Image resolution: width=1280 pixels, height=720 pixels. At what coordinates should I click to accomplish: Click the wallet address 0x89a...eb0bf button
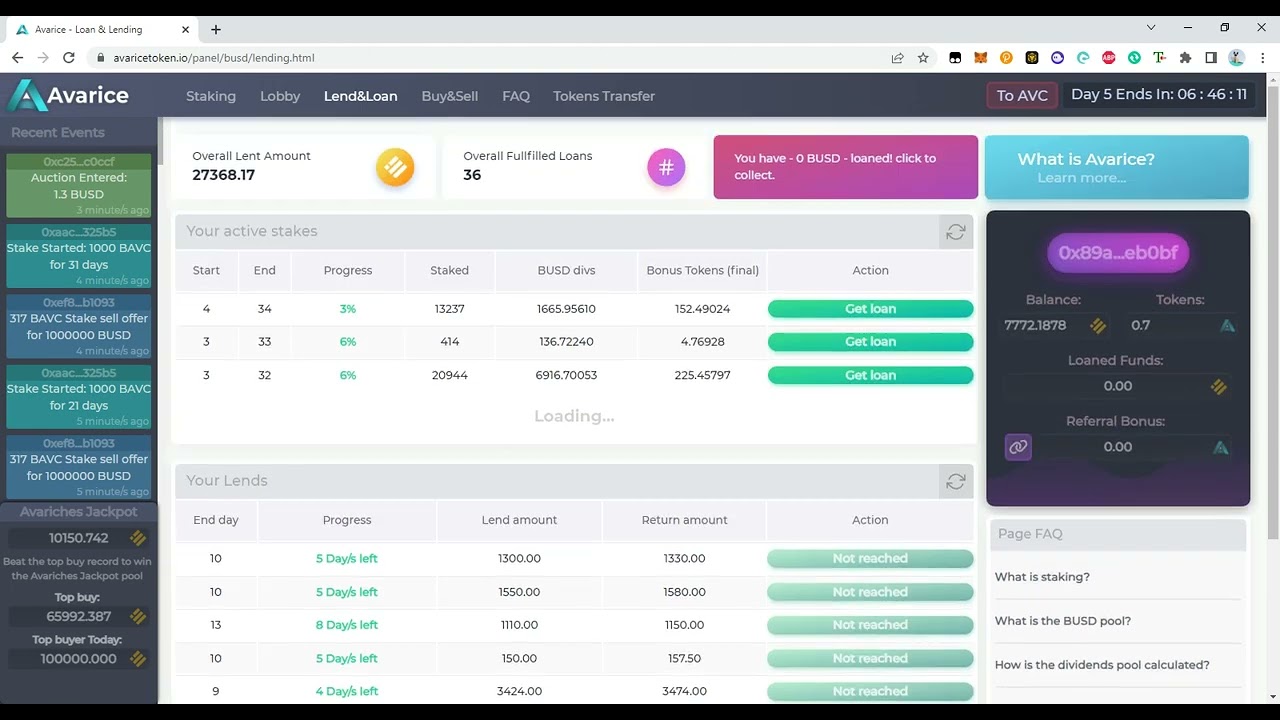click(x=1118, y=253)
